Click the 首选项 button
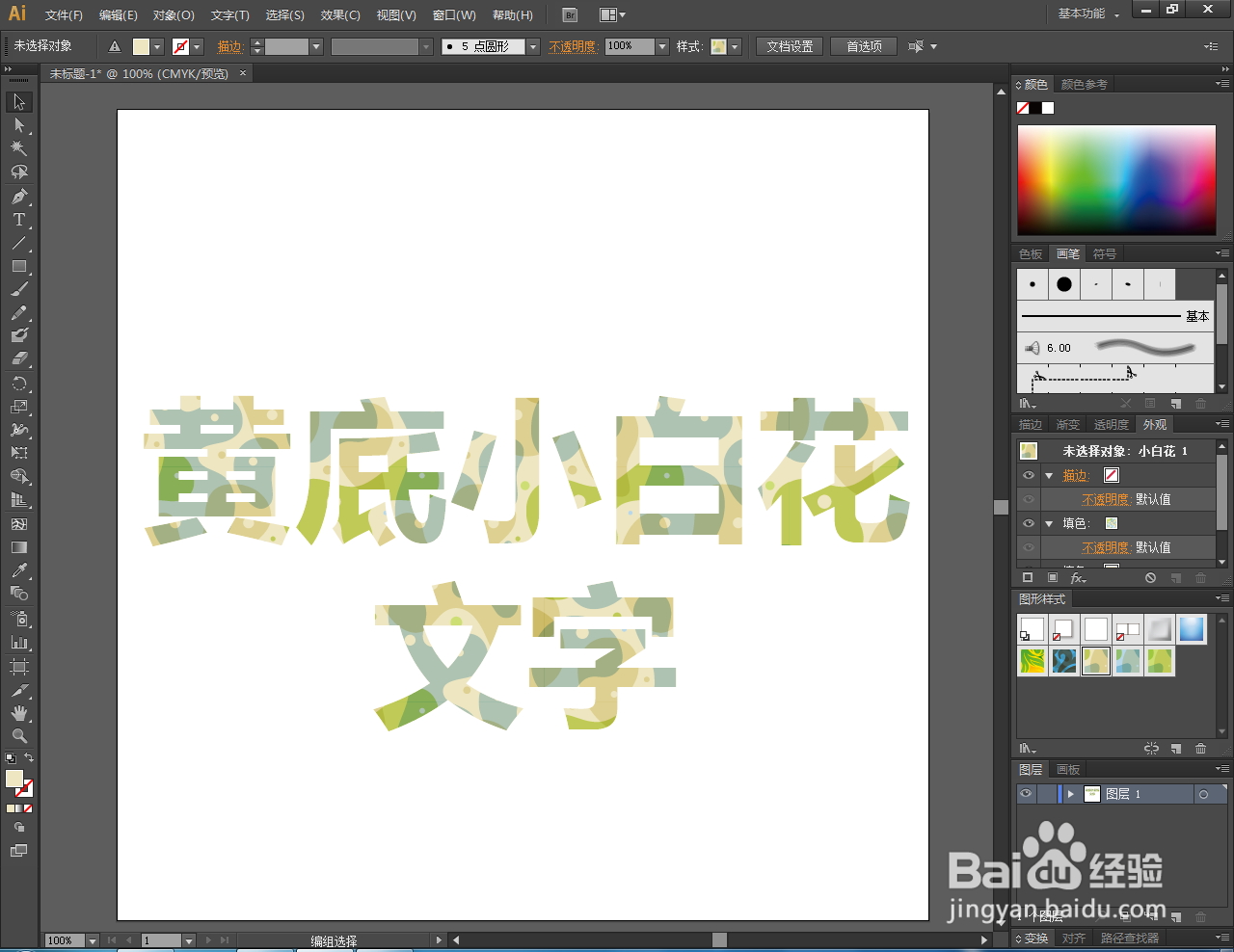 [864, 45]
